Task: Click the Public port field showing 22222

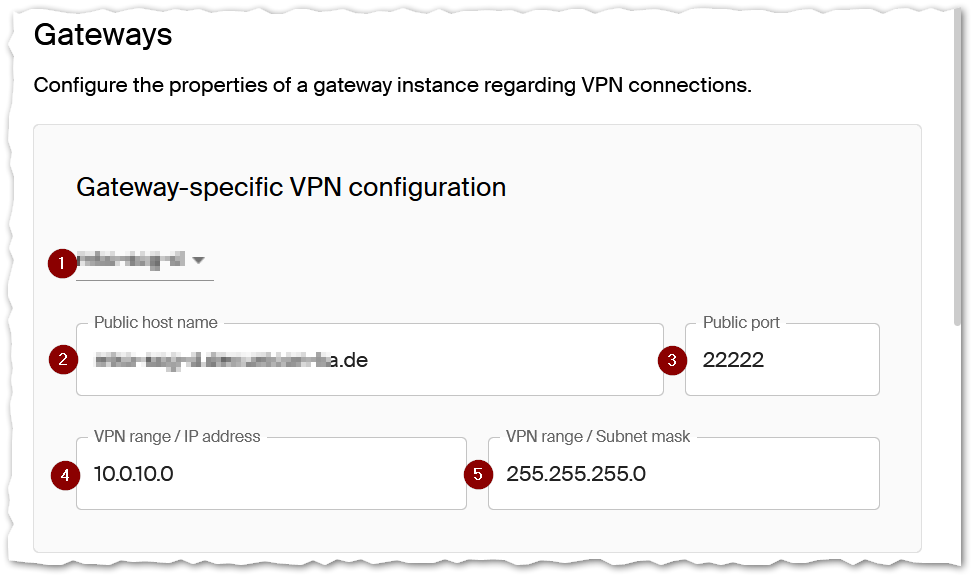Action: pyautogui.click(x=782, y=360)
